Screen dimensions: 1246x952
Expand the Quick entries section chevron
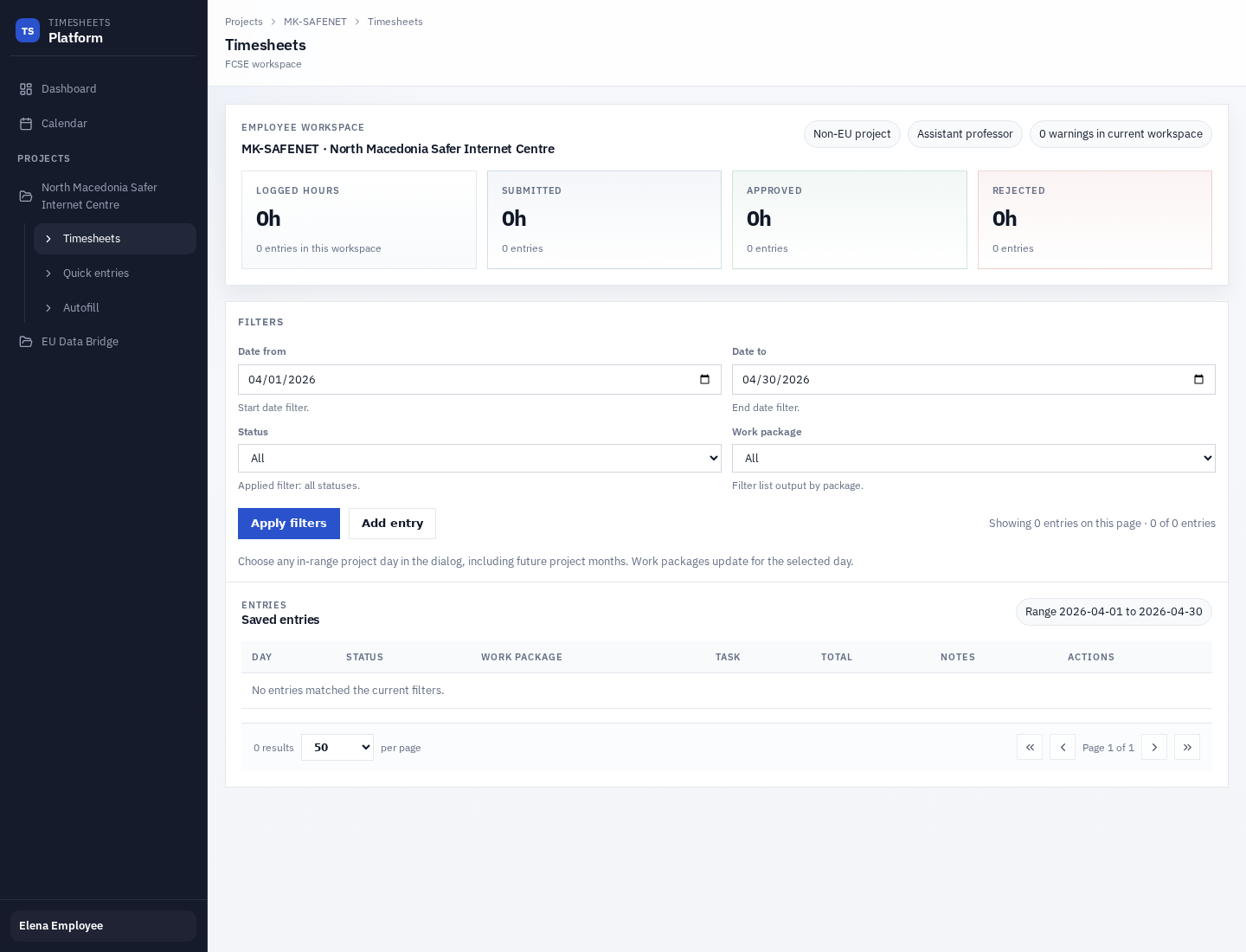[49, 273]
